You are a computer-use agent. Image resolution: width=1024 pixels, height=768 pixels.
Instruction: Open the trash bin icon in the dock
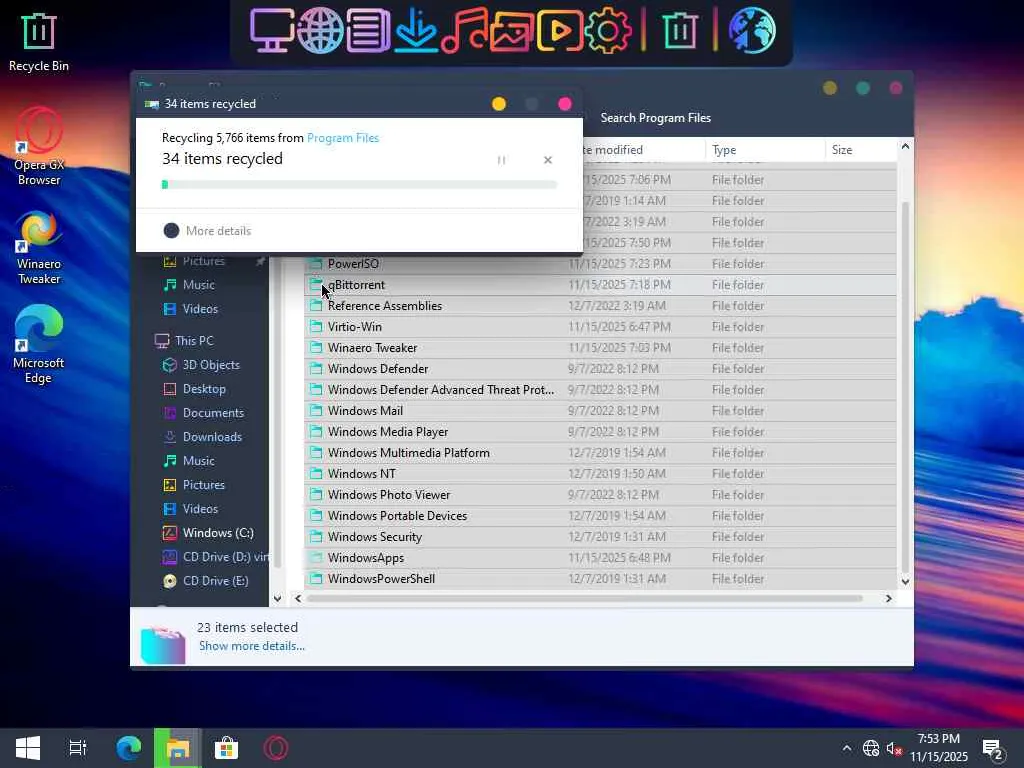tap(679, 30)
